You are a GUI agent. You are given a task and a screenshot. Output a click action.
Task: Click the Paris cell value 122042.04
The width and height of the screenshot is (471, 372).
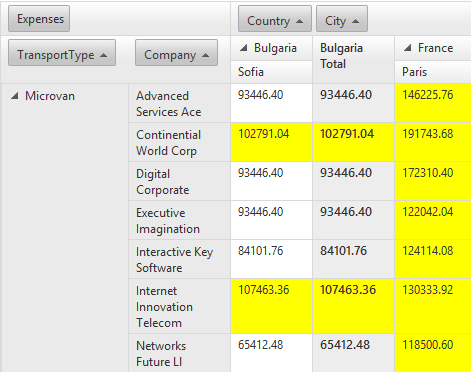point(433,220)
